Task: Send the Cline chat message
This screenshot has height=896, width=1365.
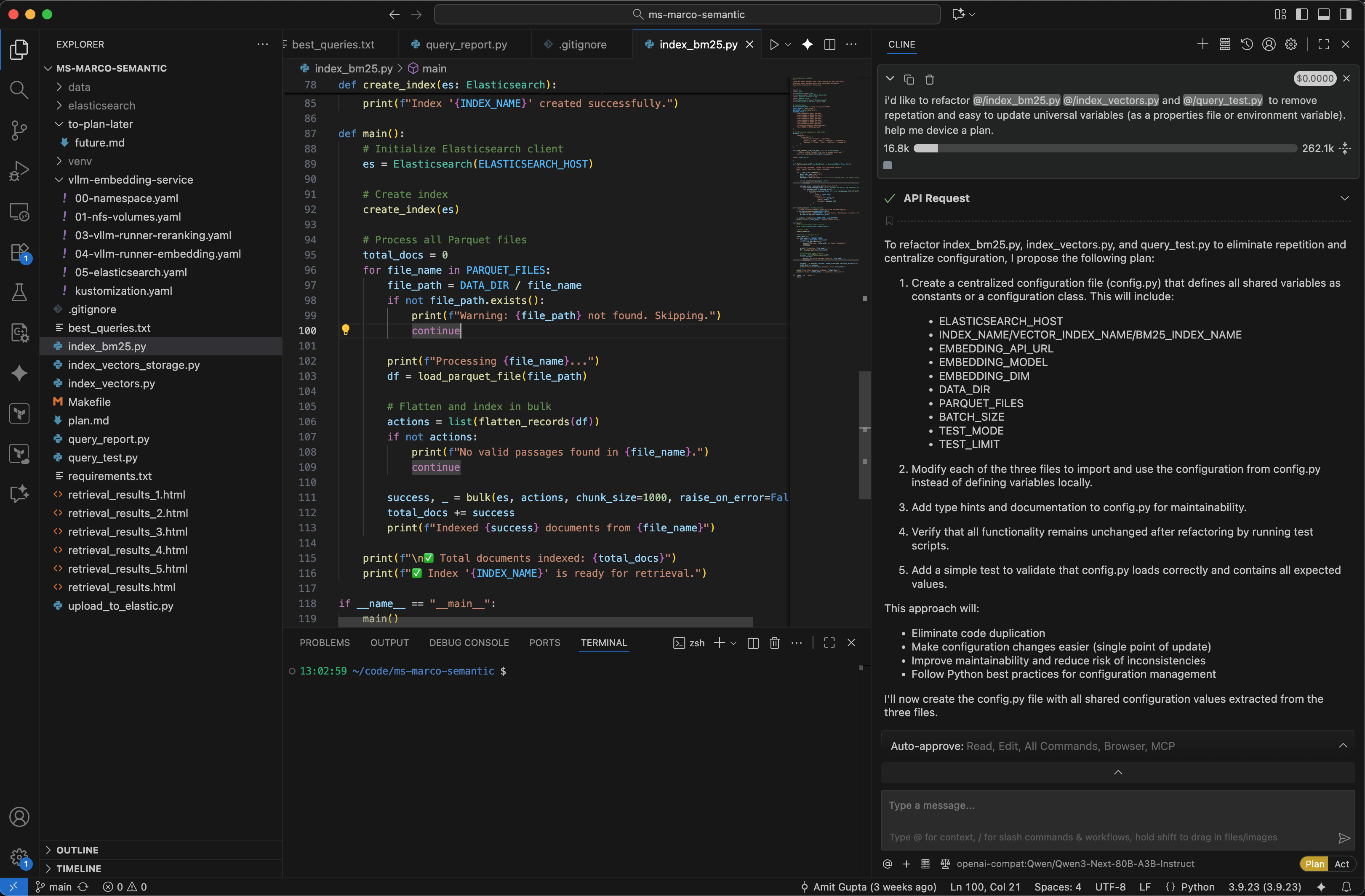Action: click(1344, 839)
